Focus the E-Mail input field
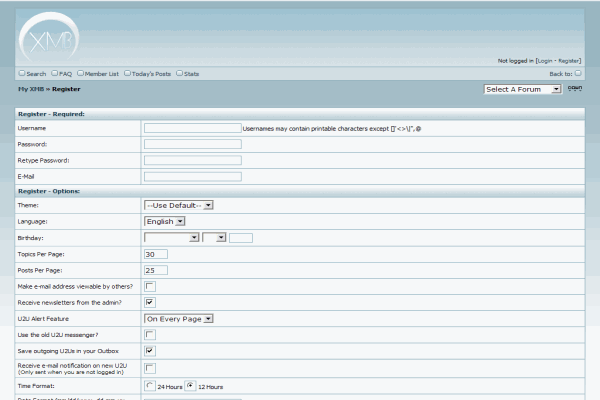 192,176
